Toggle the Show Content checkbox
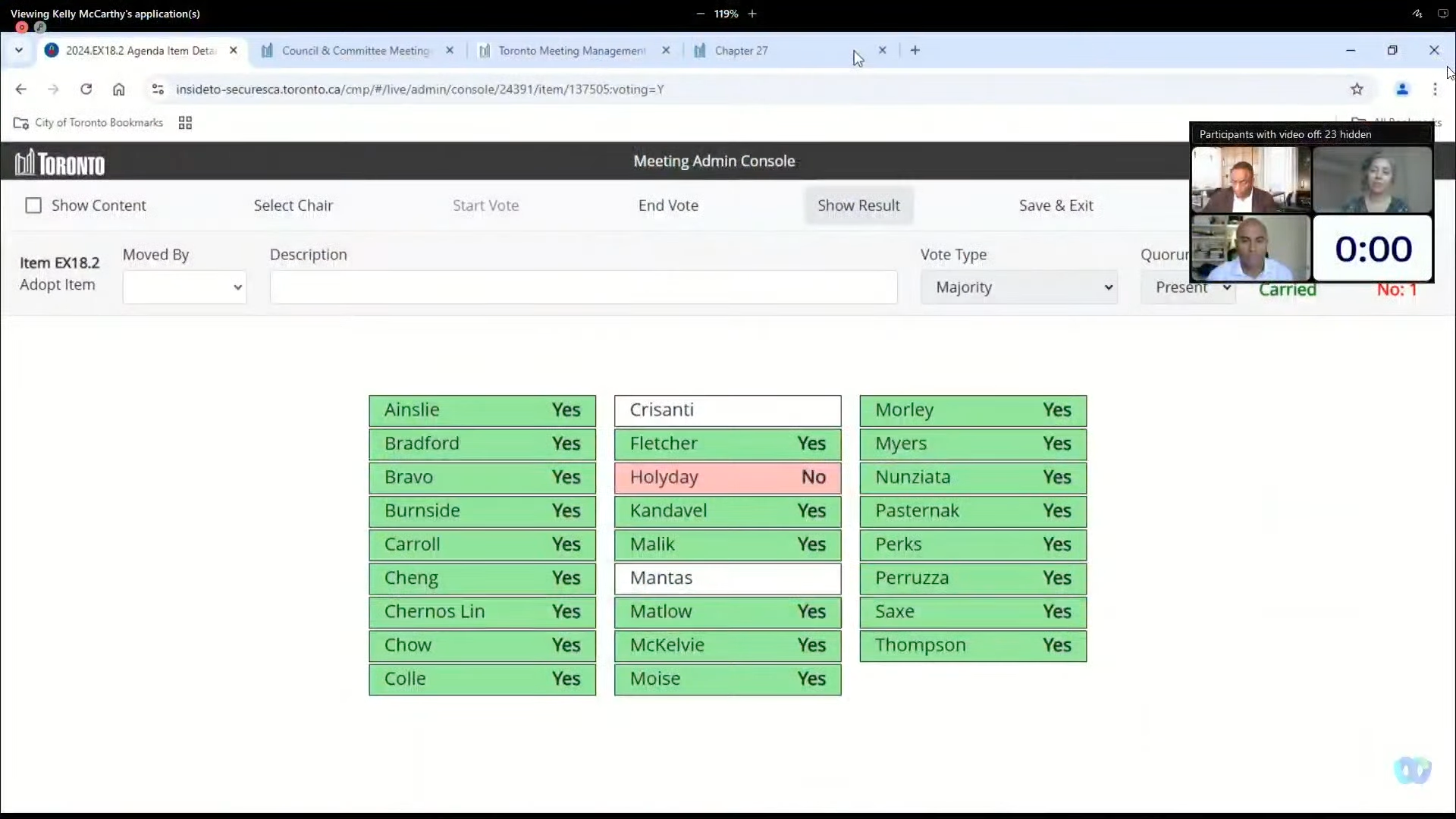1456x819 pixels. pyautogui.click(x=33, y=206)
